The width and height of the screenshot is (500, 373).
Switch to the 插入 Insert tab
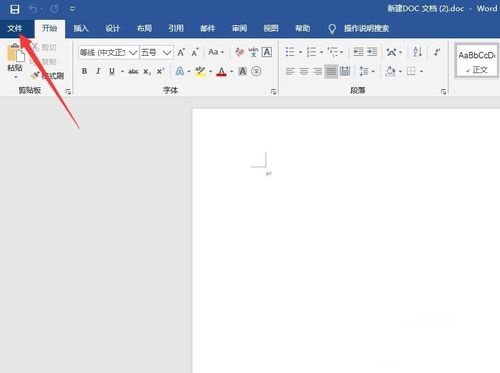[81, 28]
